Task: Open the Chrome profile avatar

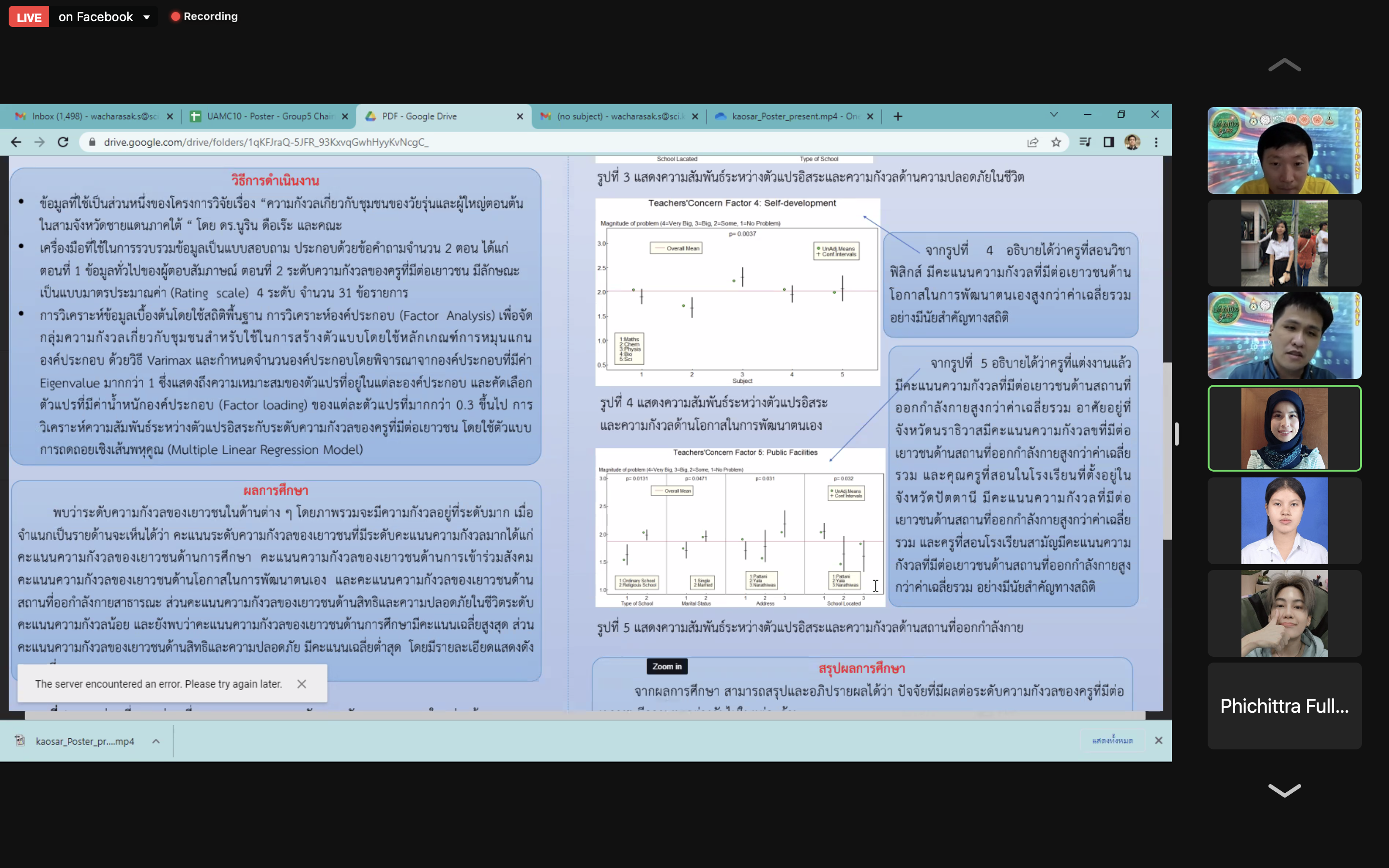Action: pos(1132,142)
